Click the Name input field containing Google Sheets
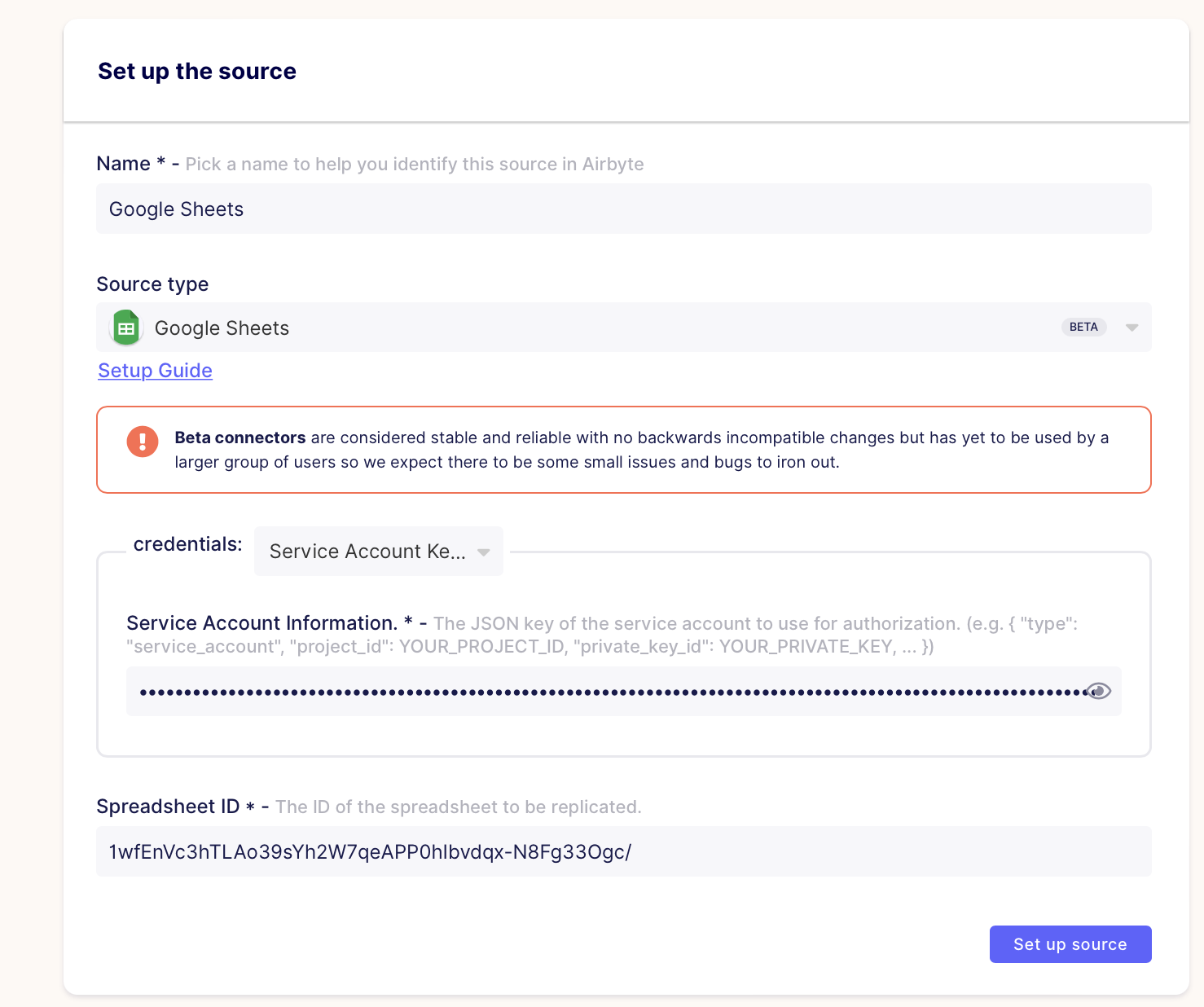This screenshot has height=1007, width=1204. [x=623, y=209]
